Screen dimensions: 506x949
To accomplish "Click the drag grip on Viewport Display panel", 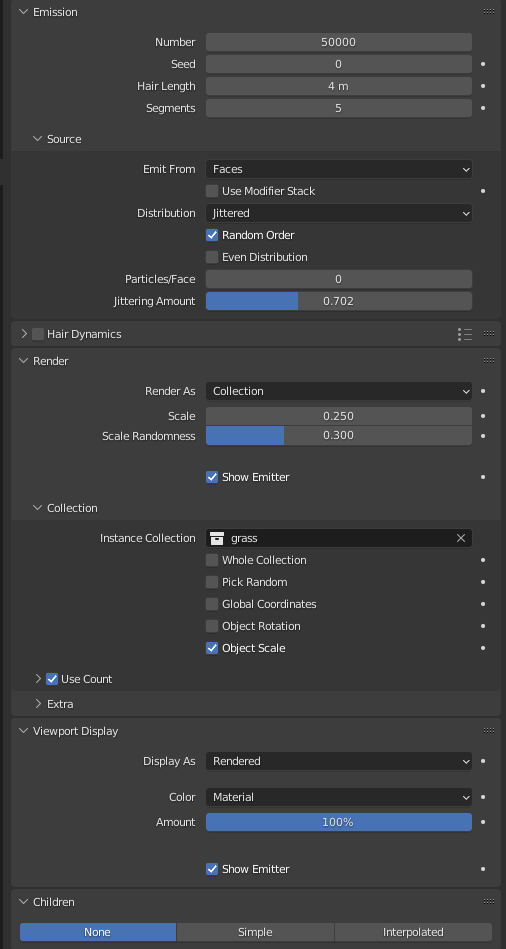I will point(489,731).
